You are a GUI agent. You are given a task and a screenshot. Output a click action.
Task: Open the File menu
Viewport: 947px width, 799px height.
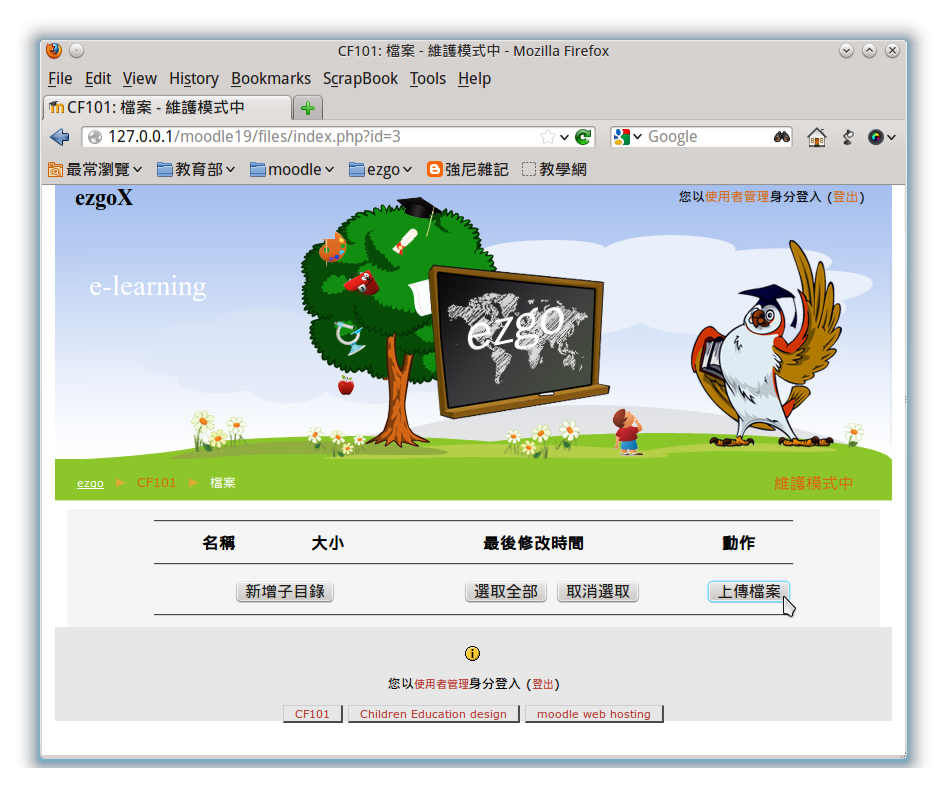coord(60,79)
